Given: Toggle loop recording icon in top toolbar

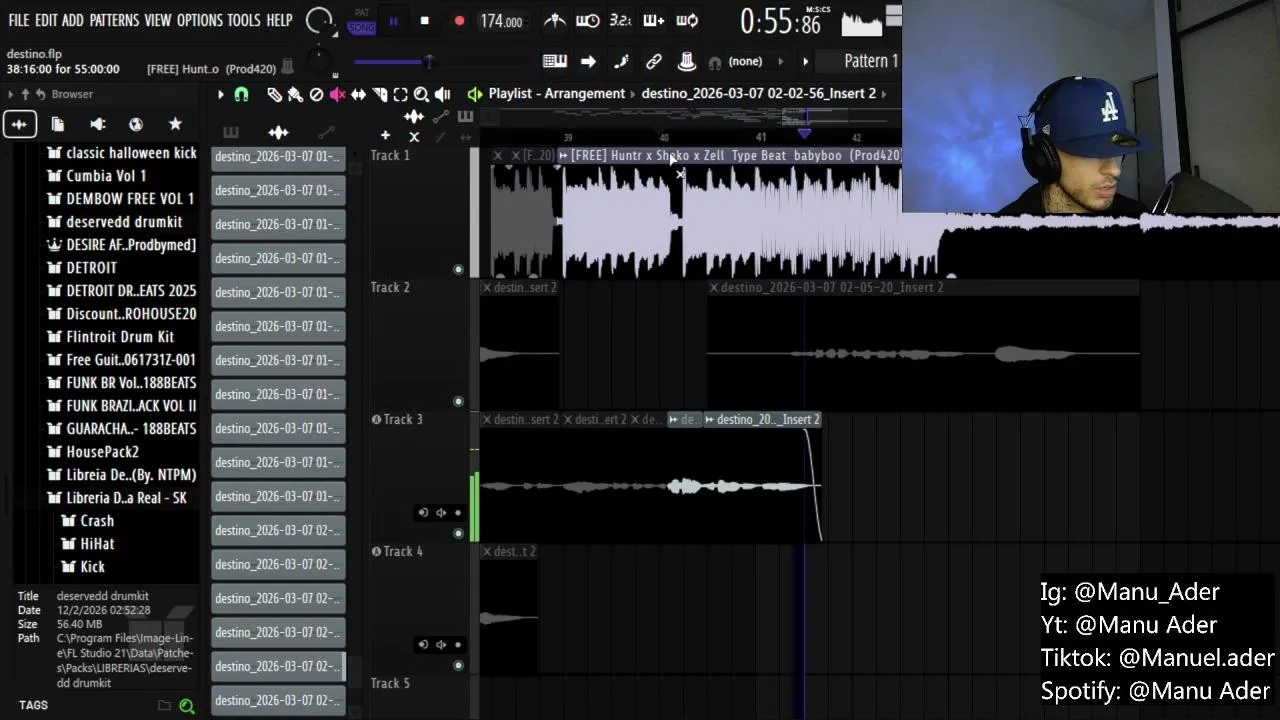Looking at the screenshot, I should tap(687, 20).
